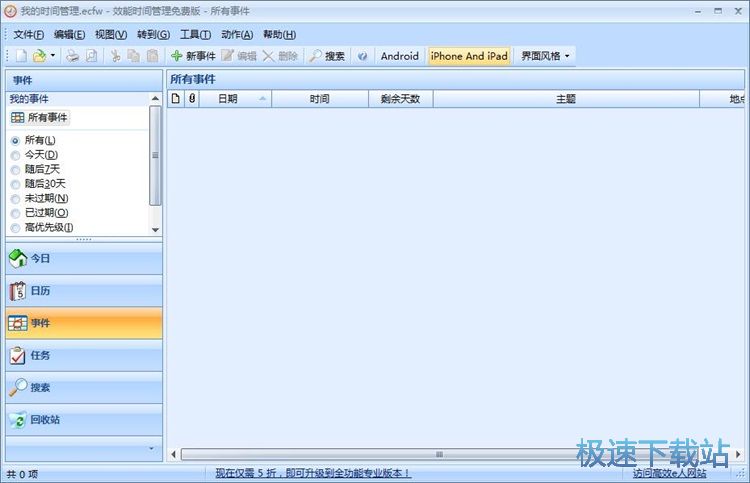750x483 pixels.
Task: Click the document type column header icon
Action: coord(176,99)
